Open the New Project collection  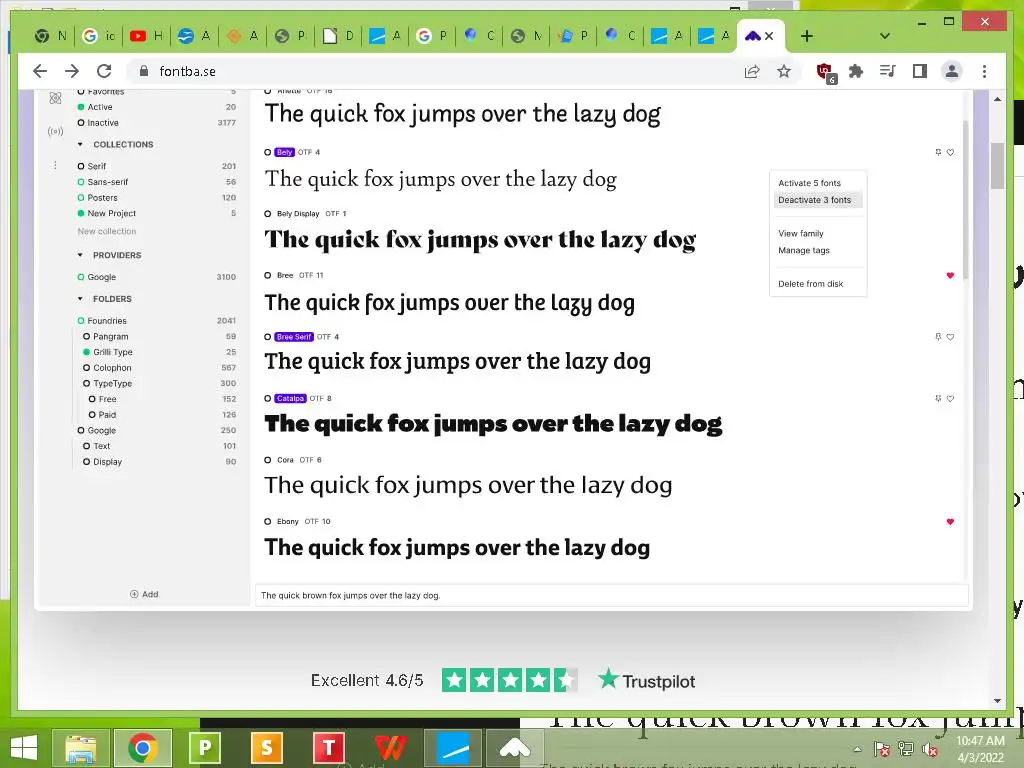click(x=112, y=214)
